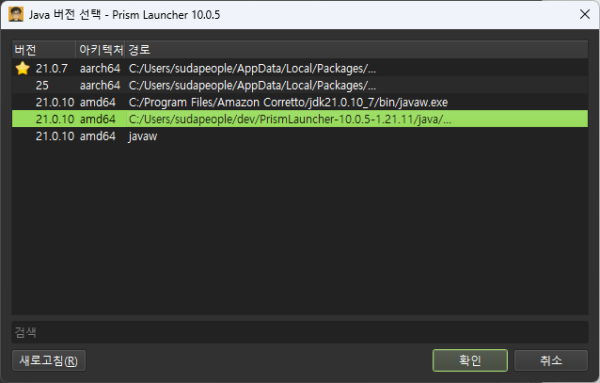The image size is (600, 383).
Task: Close the Java version selection dialog
Action: (x=584, y=15)
